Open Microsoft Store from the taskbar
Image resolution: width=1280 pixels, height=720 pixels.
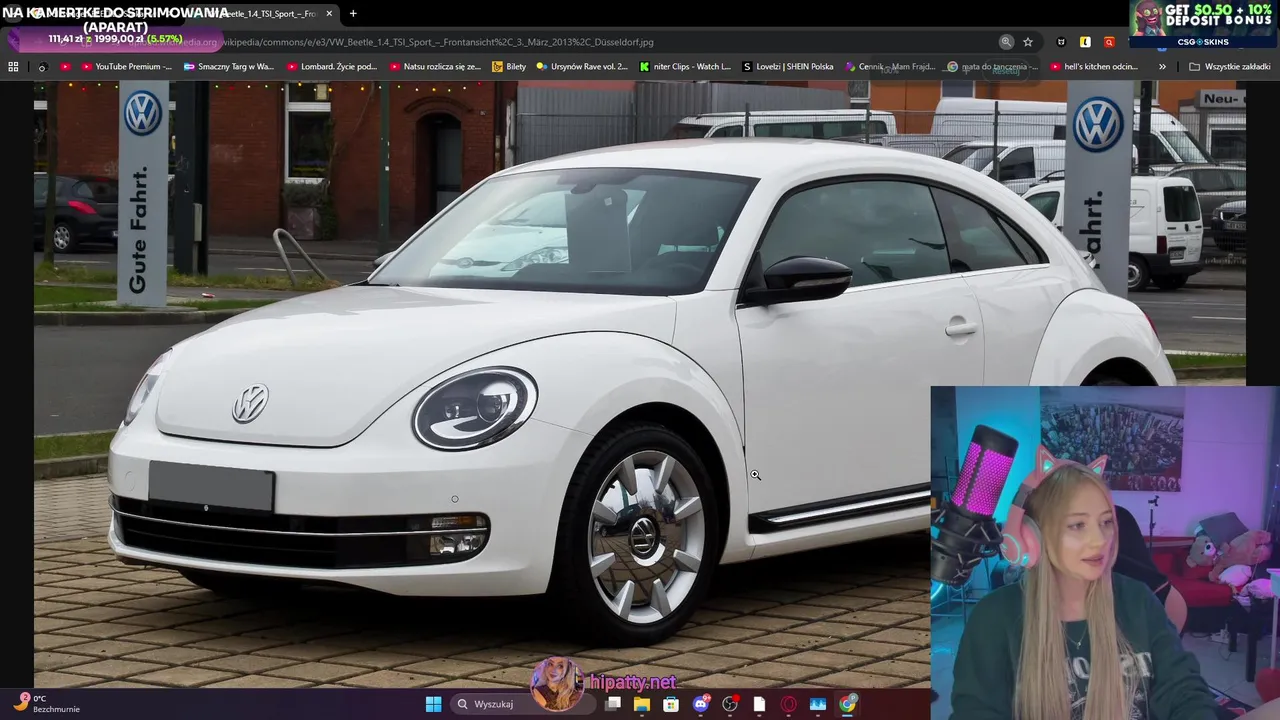671,704
